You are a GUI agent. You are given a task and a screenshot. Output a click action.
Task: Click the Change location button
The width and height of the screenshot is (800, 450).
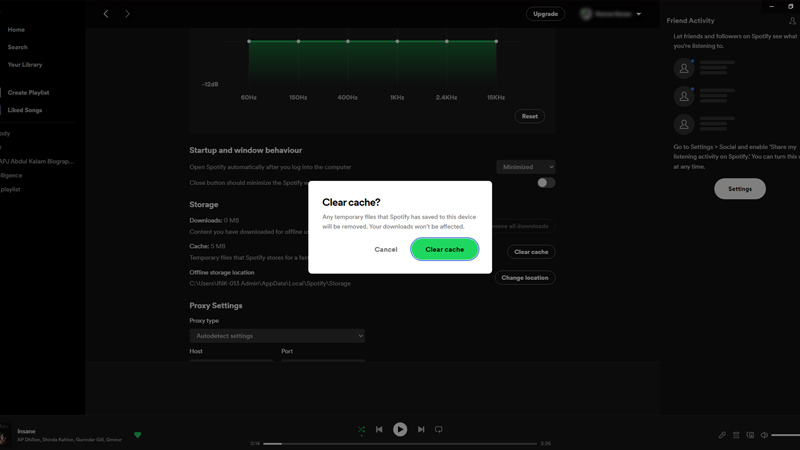(x=524, y=278)
